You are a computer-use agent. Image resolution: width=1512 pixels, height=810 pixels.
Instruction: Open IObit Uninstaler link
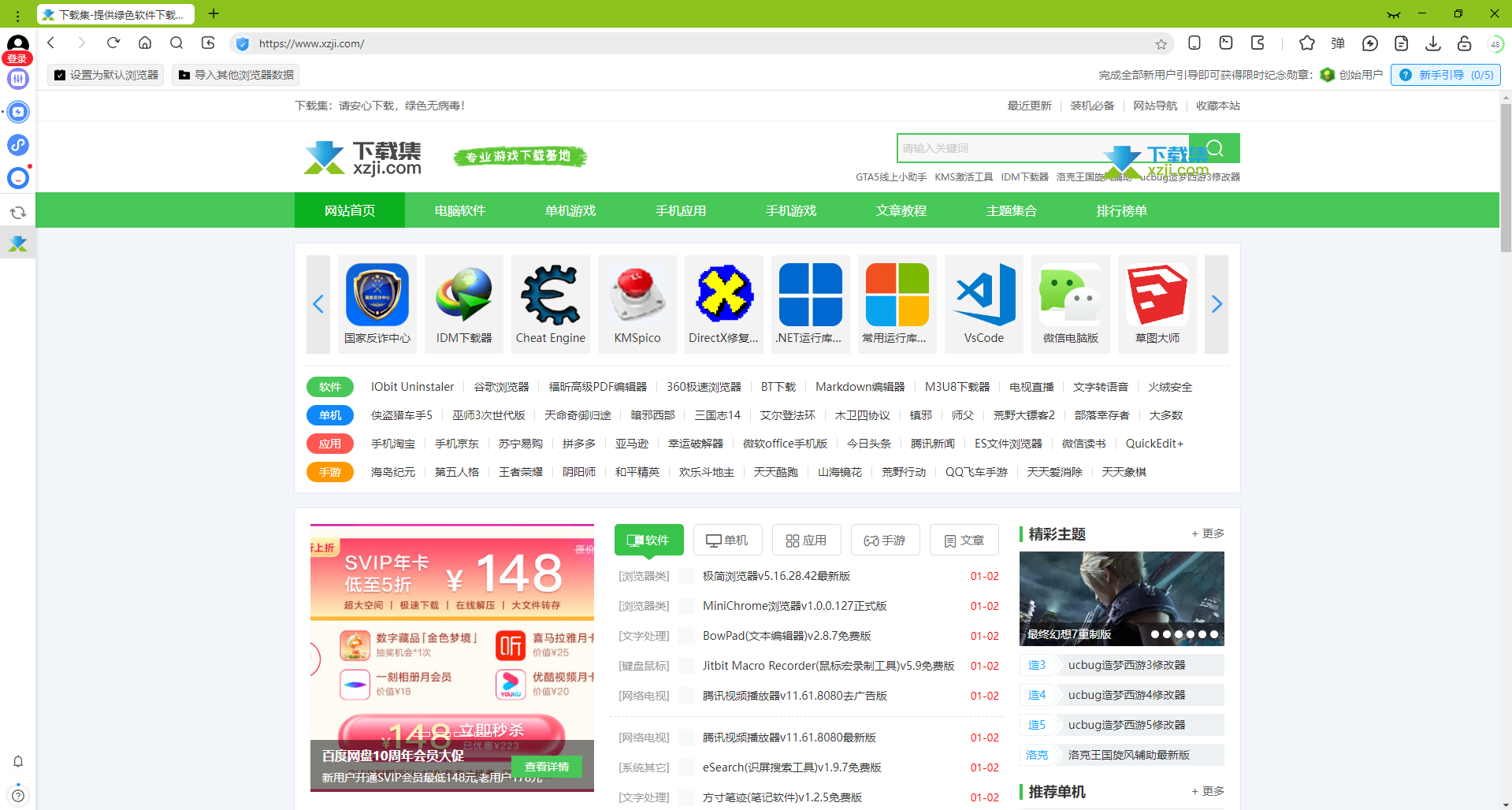(412, 387)
